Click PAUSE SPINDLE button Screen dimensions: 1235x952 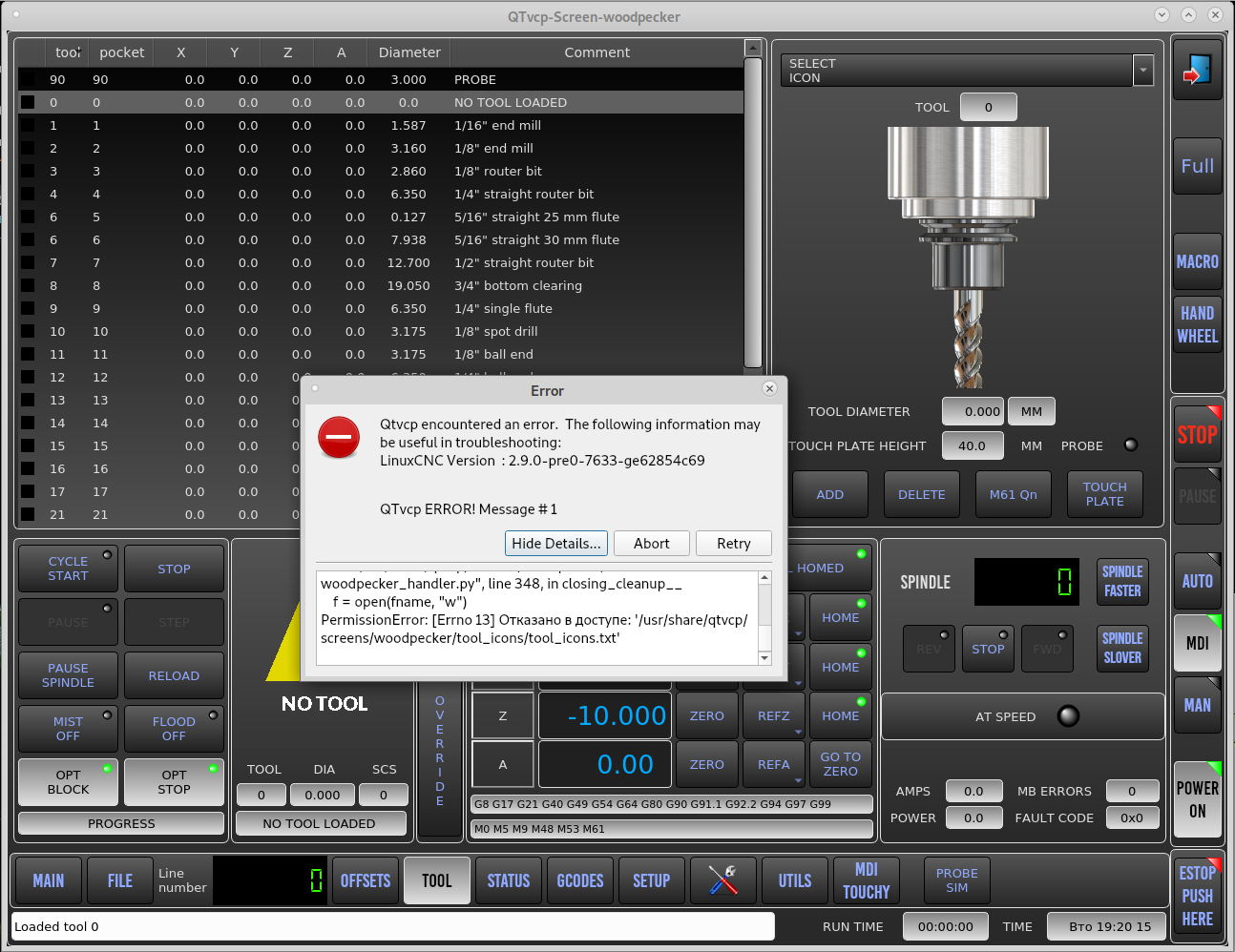pyautogui.click(x=68, y=675)
